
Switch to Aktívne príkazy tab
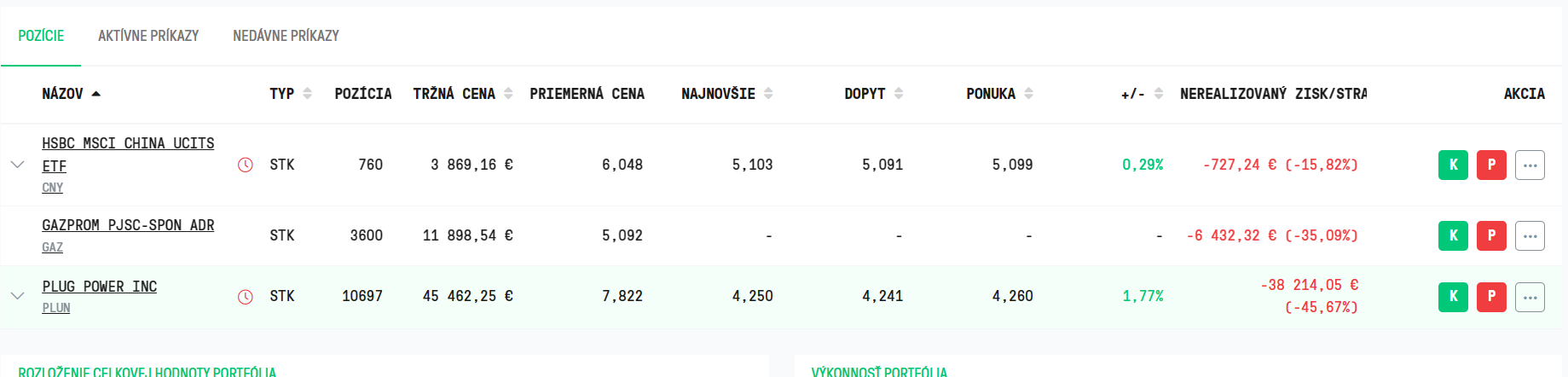148,36
